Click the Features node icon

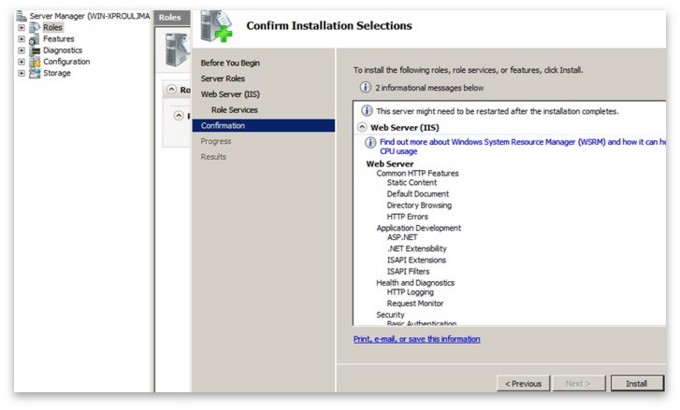coord(34,39)
